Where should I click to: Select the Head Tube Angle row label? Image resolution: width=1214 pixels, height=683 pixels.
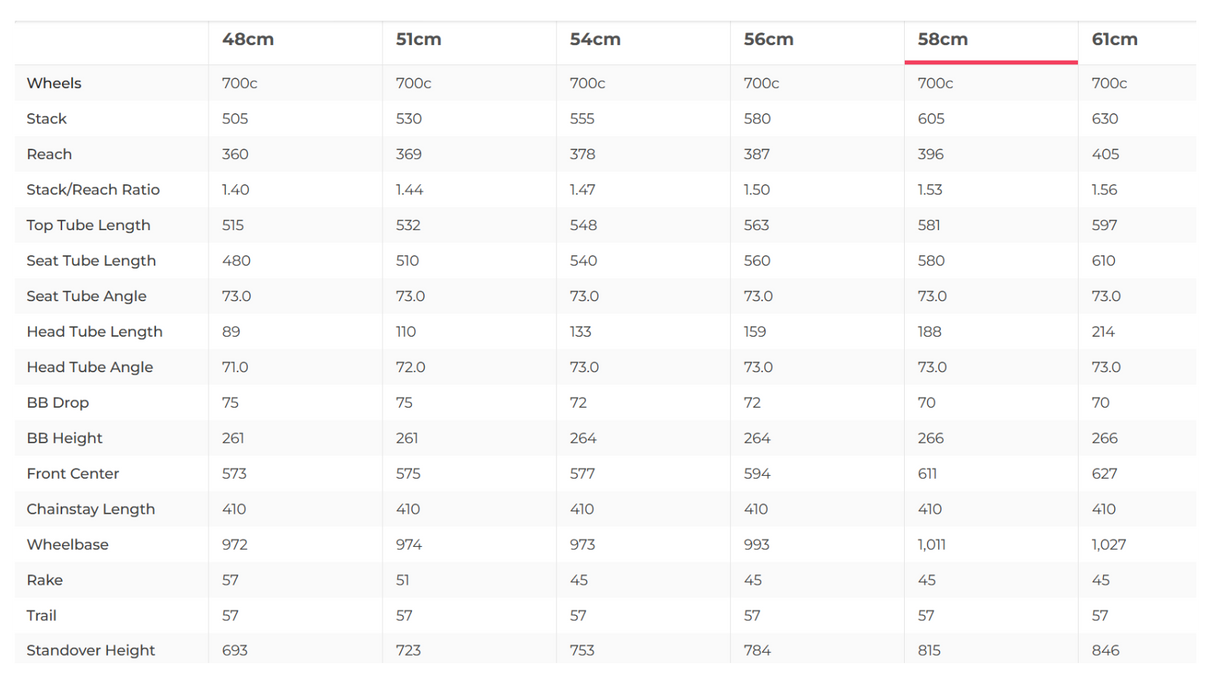90,367
